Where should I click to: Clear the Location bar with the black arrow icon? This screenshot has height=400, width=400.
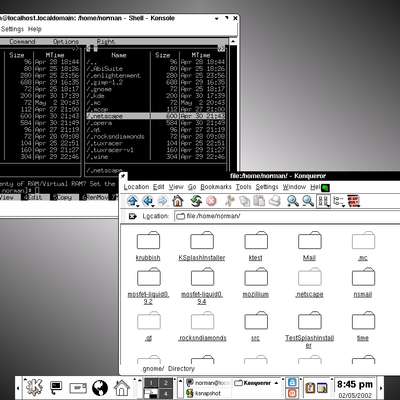(x=132, y=216)
